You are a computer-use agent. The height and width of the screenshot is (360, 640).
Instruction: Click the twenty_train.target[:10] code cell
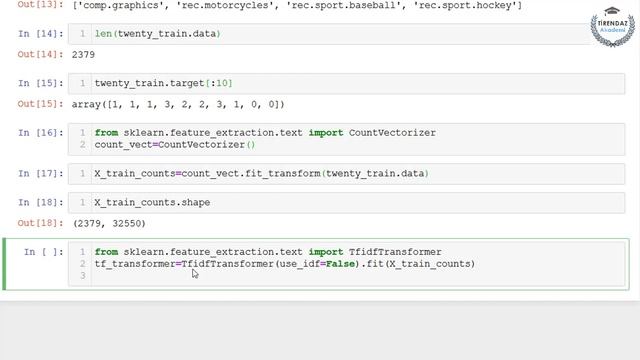[x=346, y=83]
